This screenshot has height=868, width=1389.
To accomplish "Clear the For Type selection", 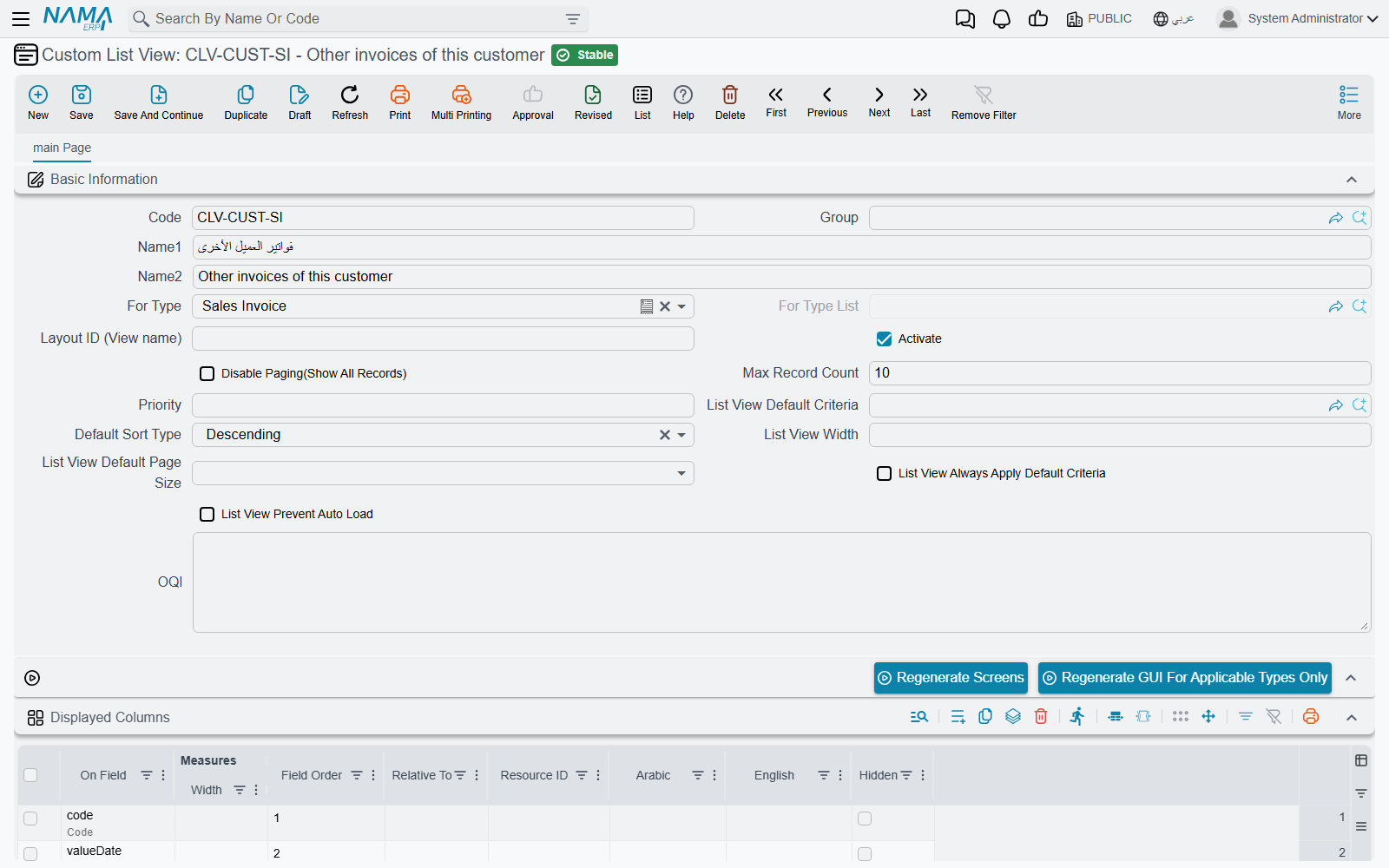I will (x=665, y=306).
